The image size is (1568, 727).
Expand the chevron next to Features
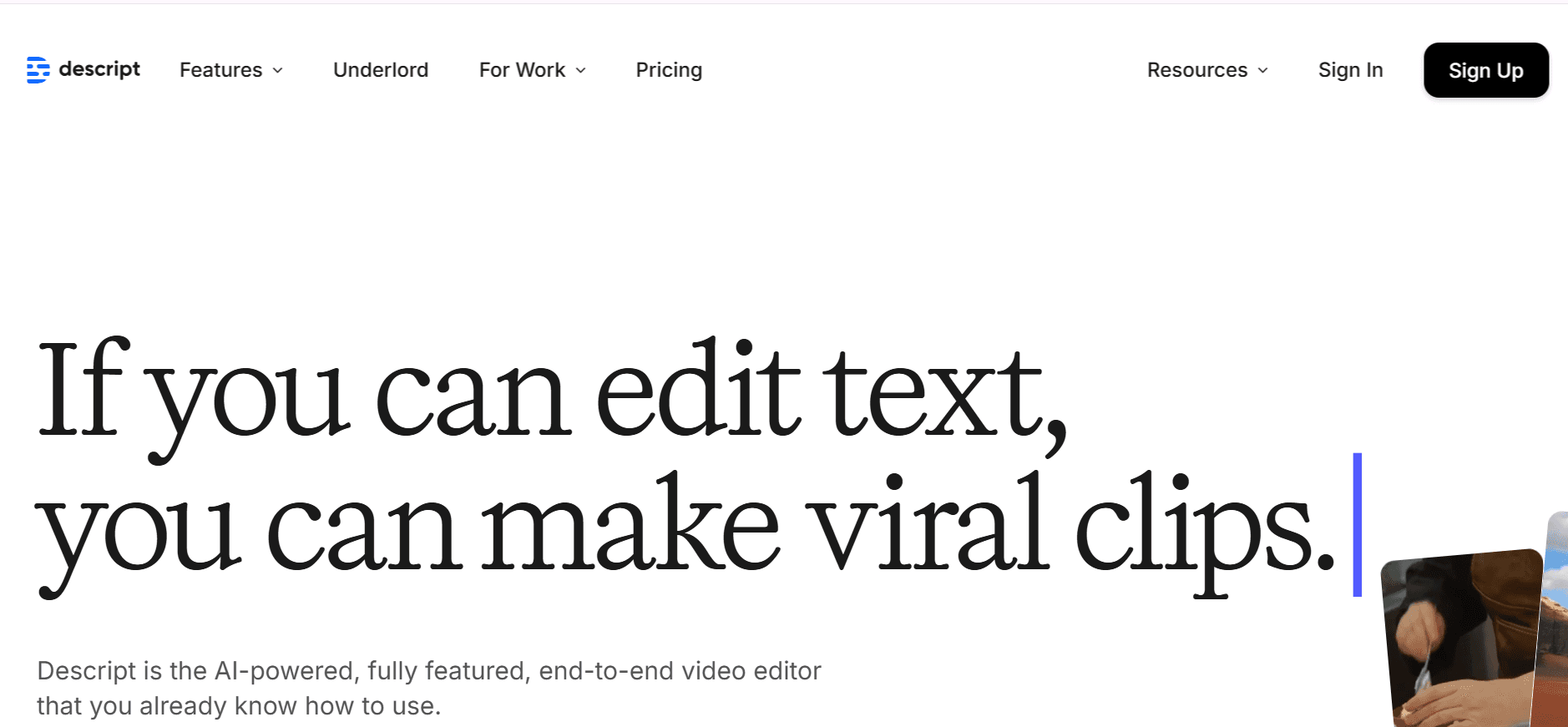coord(278,71)
